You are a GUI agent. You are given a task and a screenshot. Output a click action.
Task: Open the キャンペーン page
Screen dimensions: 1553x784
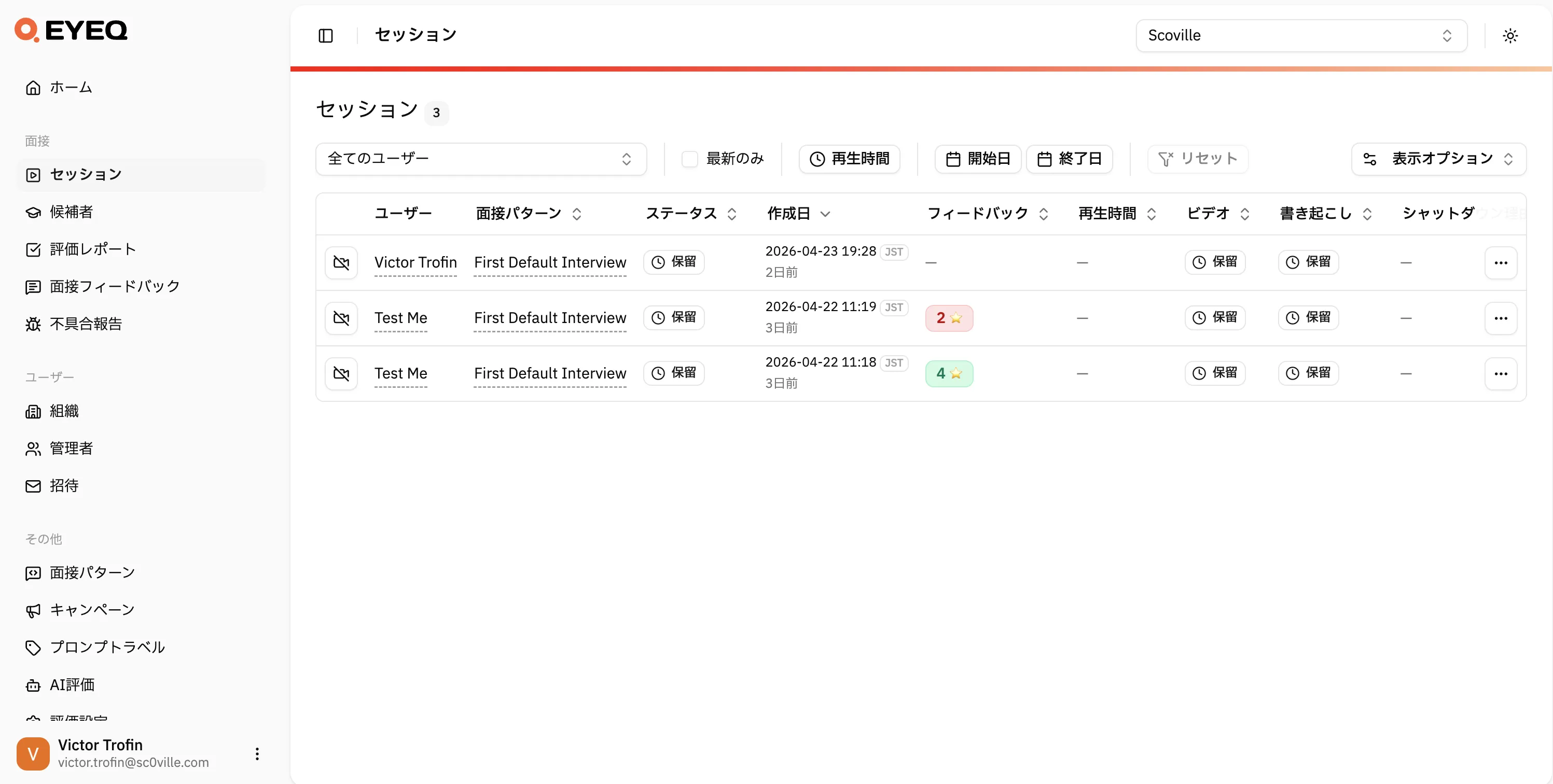coord(92,610)
